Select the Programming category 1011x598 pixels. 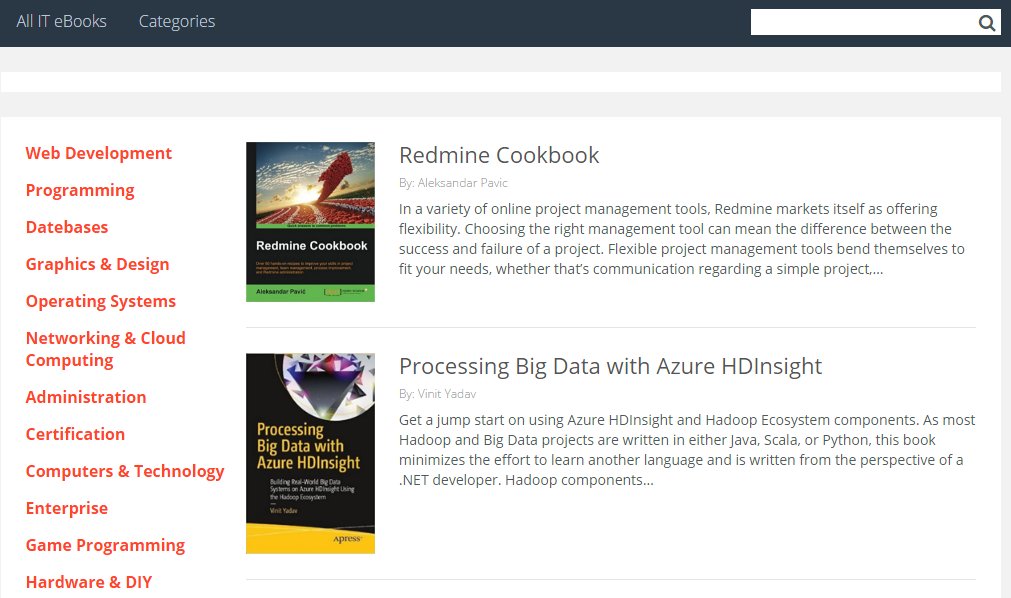(x=80, y=190)
